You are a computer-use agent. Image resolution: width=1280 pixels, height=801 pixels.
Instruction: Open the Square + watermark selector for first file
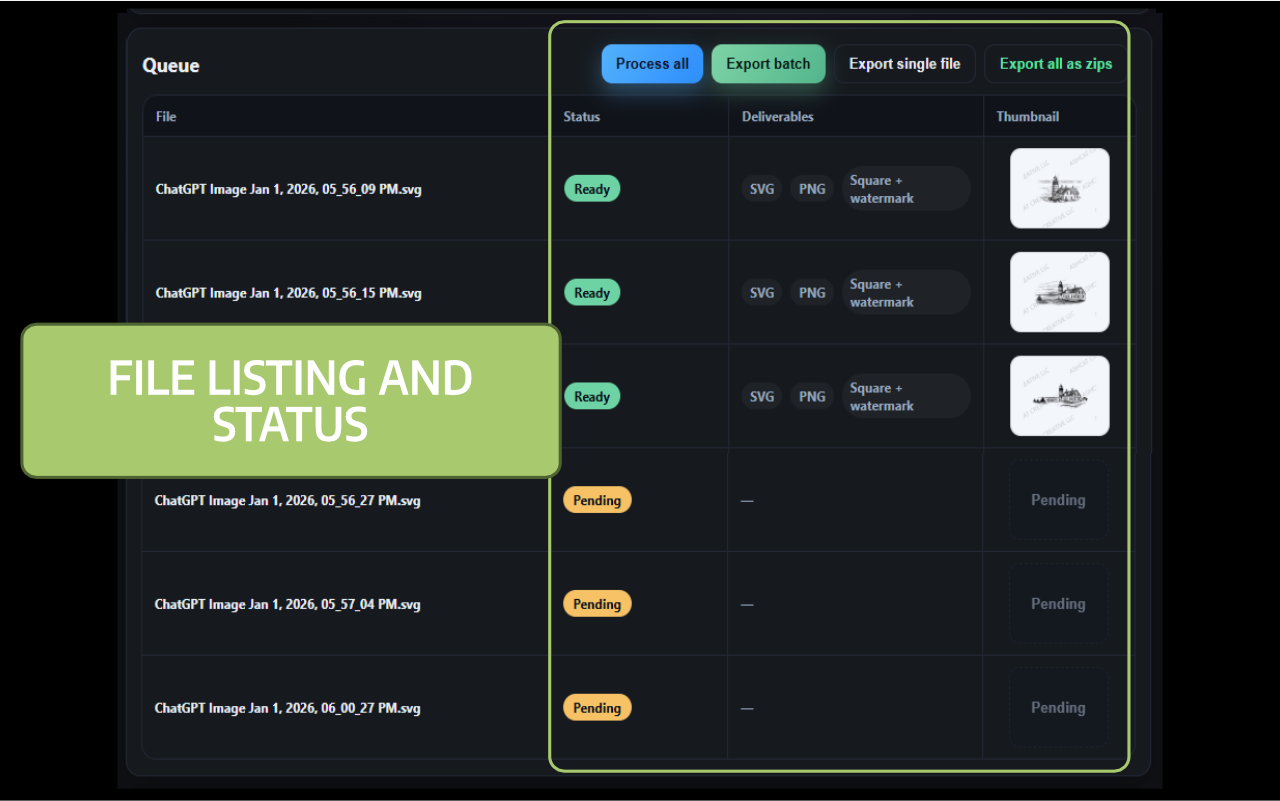(x=906, y=188)
